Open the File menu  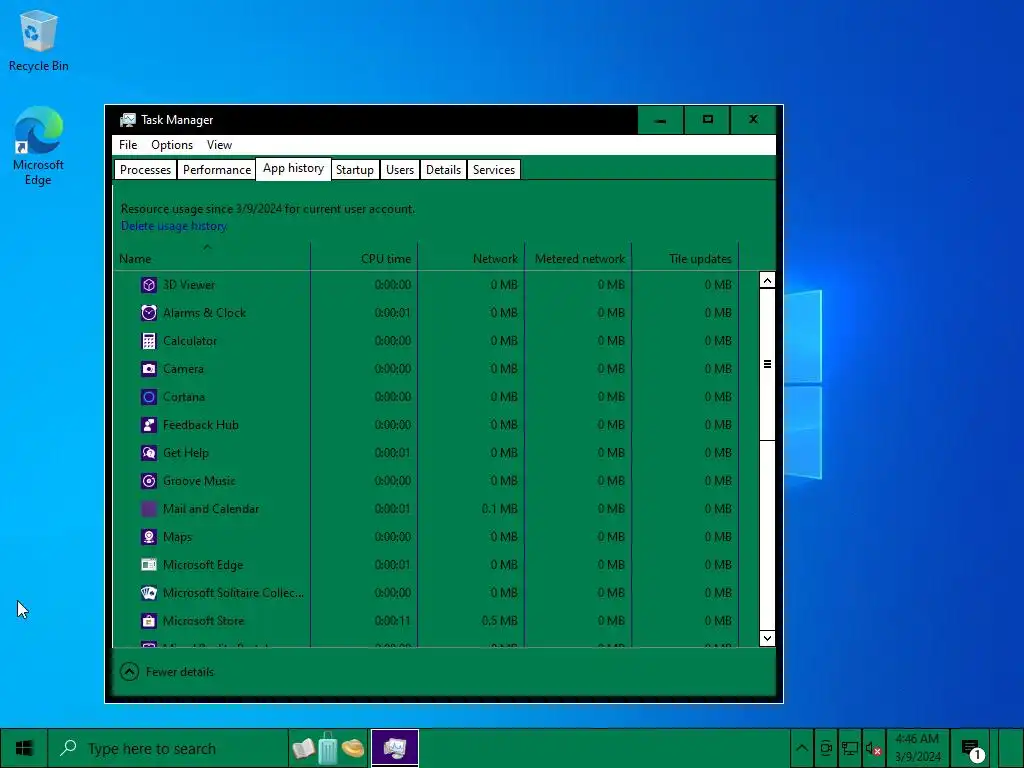128,145
